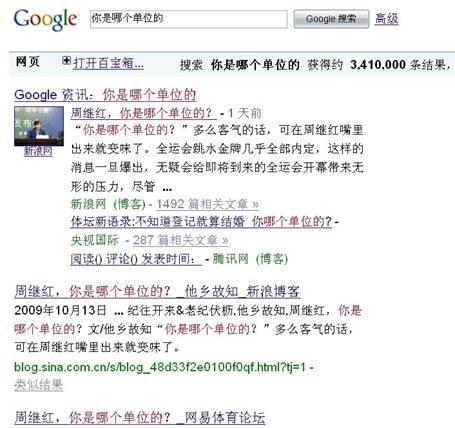455x428 pixels.
Task: Show 287 篇相关文章 related articles
Action: coord(181,240)
